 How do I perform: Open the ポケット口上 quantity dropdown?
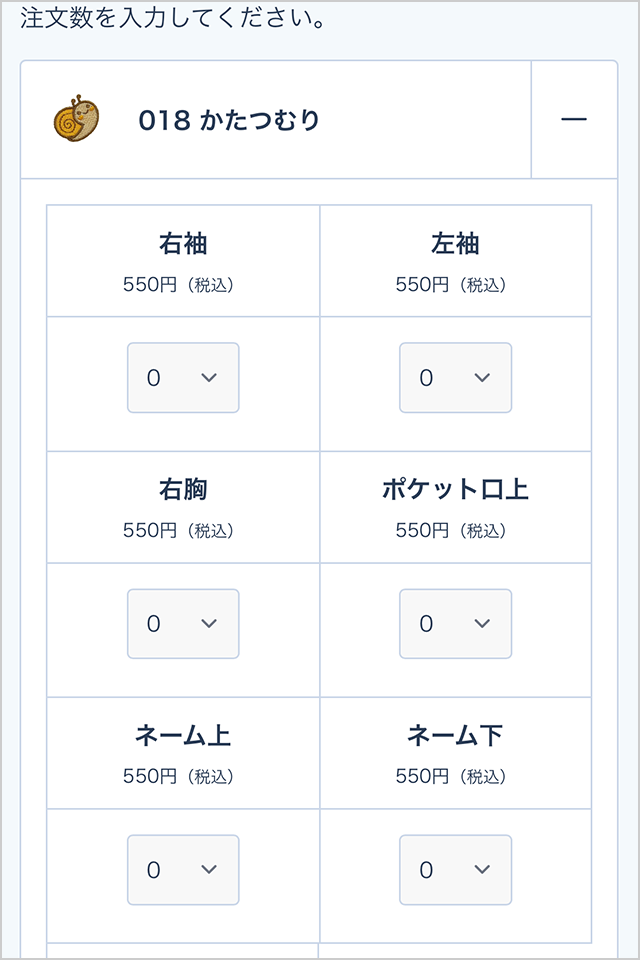coord(456,624)
